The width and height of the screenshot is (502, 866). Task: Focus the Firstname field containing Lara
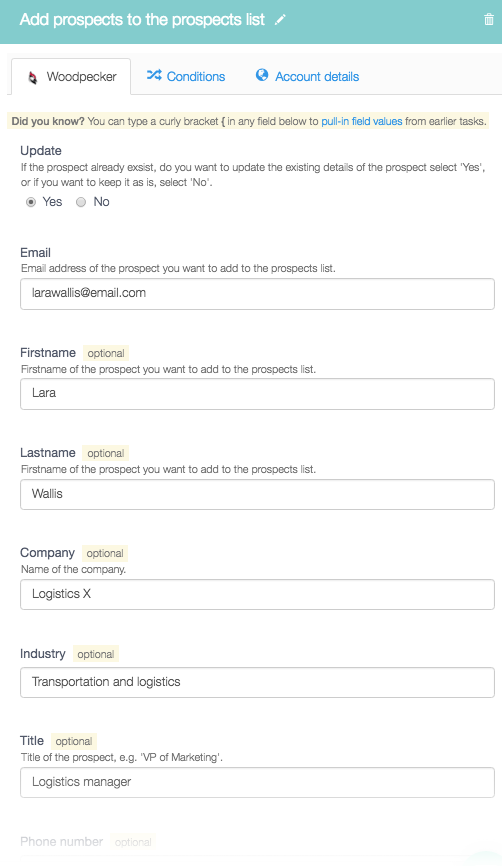tap(257, 394)
